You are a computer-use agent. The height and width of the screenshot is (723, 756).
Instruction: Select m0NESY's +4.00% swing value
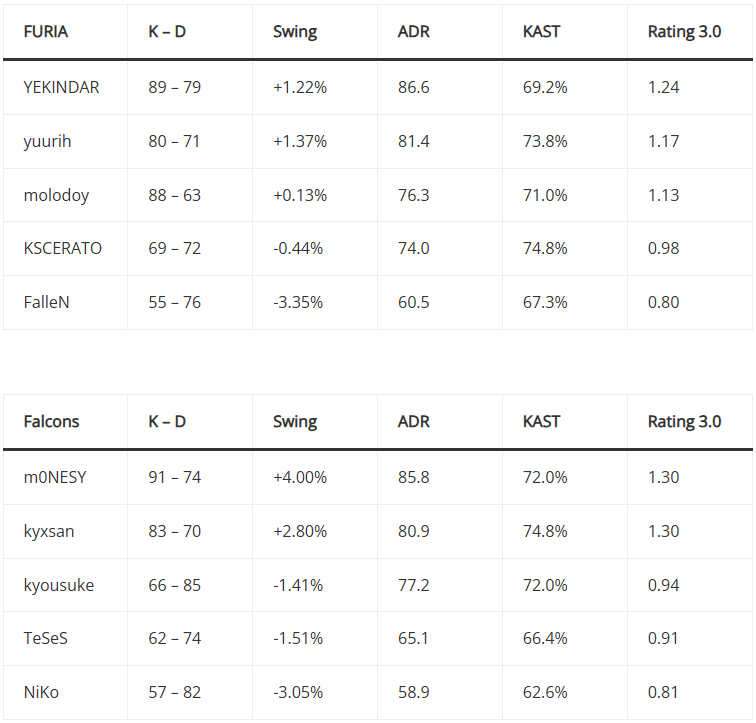pos(300,477)
